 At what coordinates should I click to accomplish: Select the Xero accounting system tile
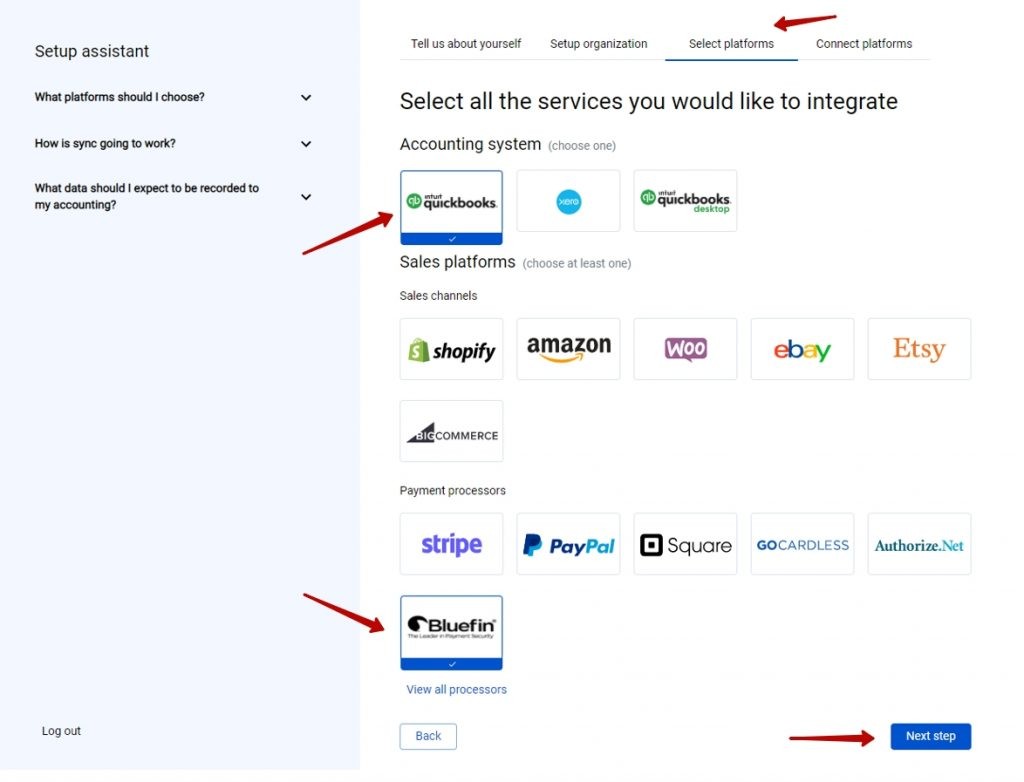pos(568,201)
